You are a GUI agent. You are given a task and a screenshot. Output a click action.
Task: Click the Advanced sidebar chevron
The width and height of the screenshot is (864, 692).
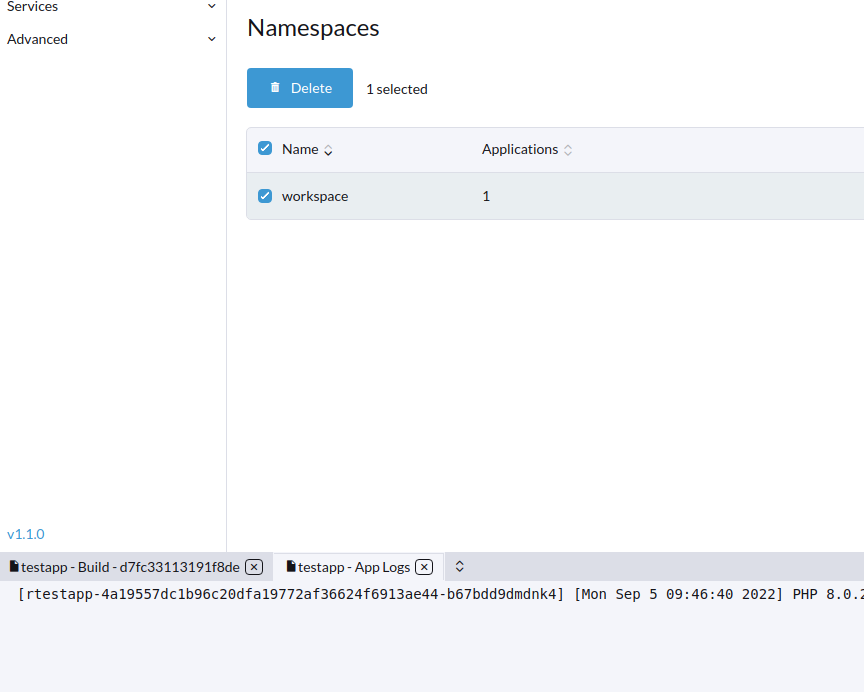pos(211,38)
